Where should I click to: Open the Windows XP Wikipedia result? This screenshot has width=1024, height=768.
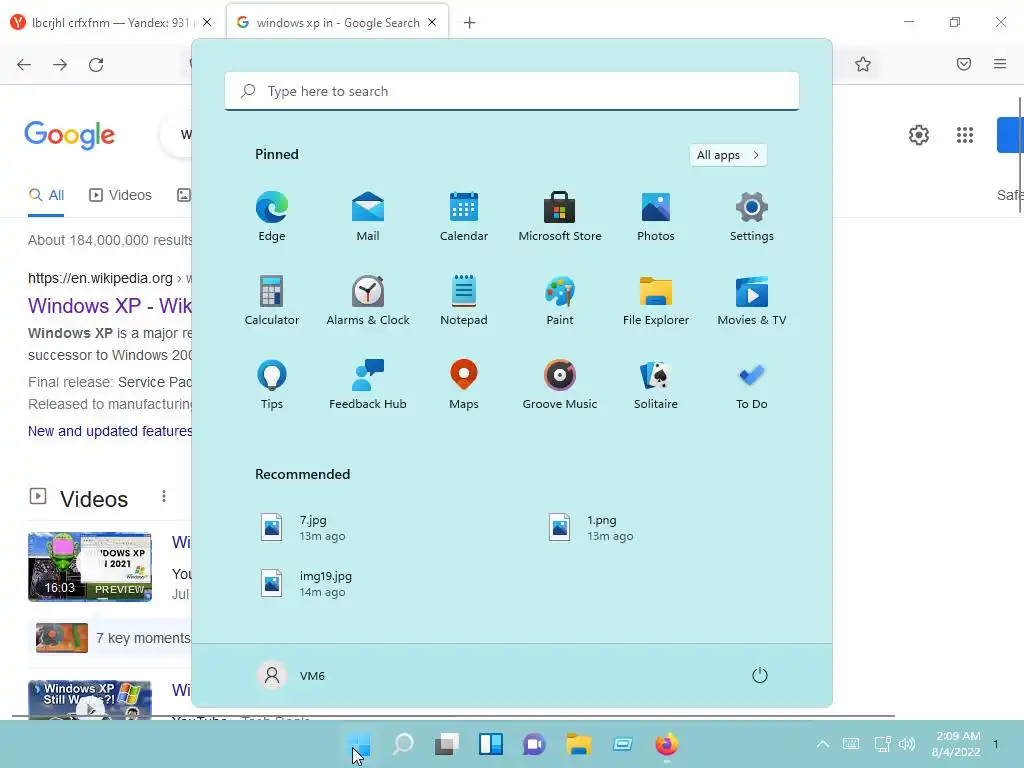[110, 306]
